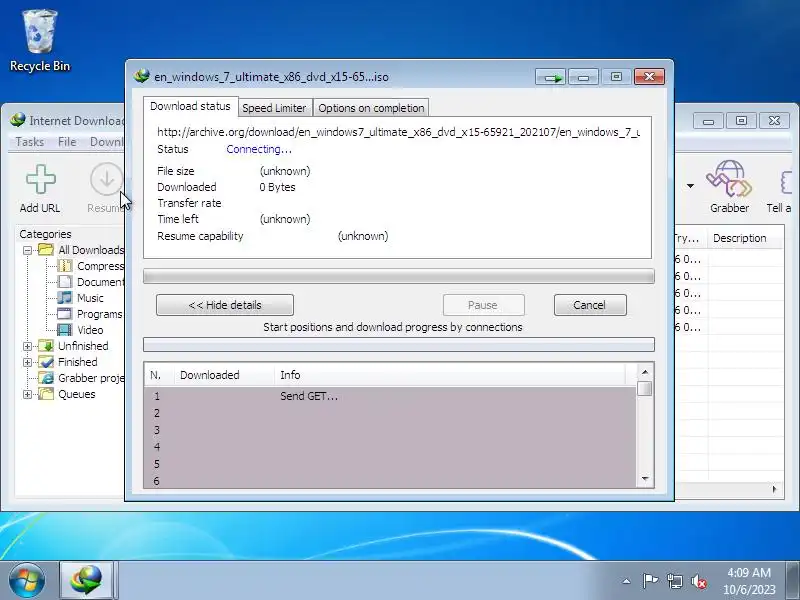Click the main window horizontal scroll right arrow
This screenshot has width=800, height=600.
(x=774, y=489)
